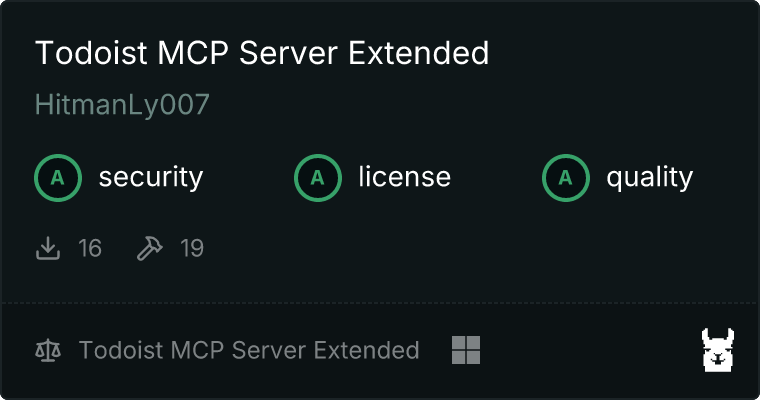Viewport: 760px width, 400px height.
Task: Select the security label text
Action: pos(151,177)
